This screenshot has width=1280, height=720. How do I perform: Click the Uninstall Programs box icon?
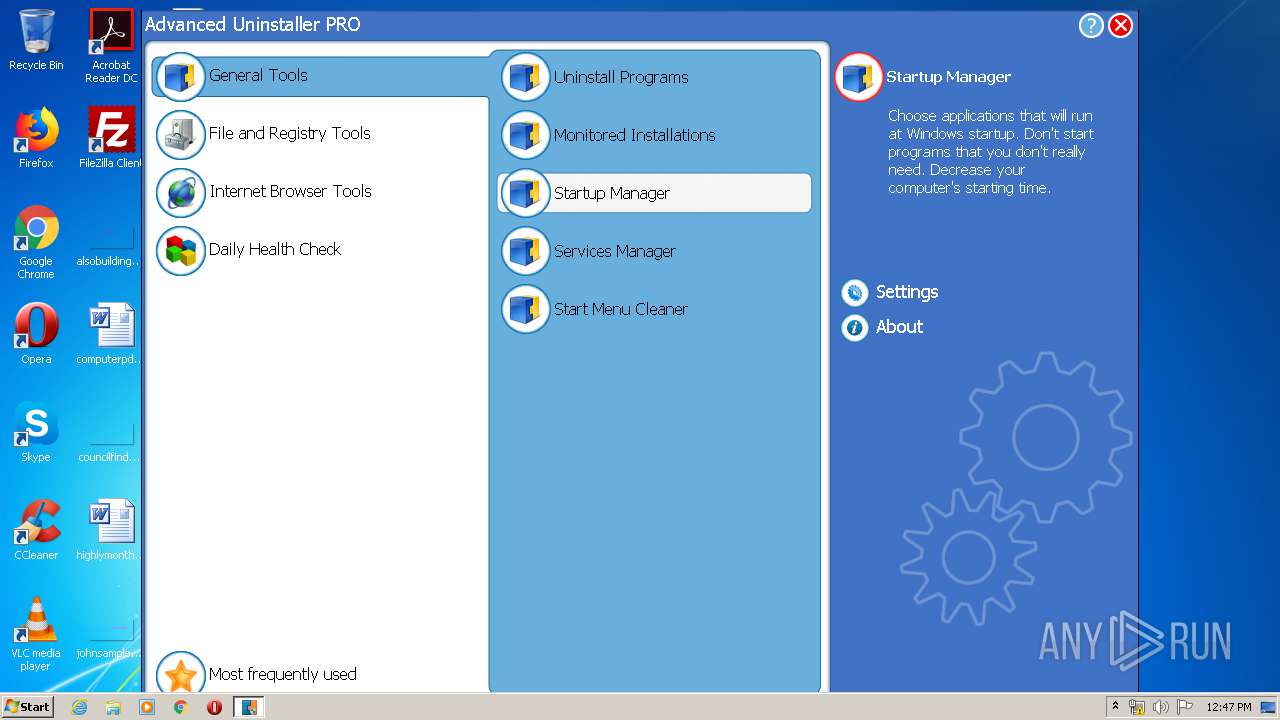click(526, 78)
